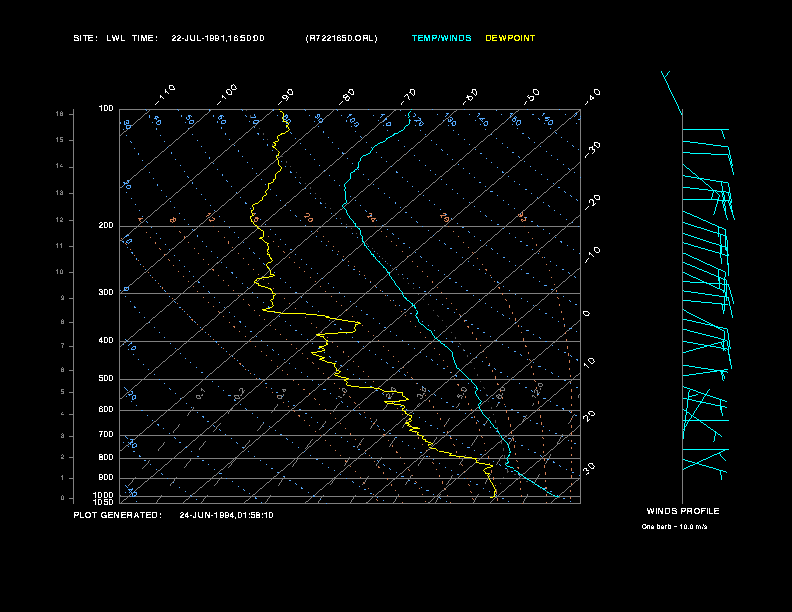
Task: Click the "20" isotherm label on right edge
Action: 589,416
